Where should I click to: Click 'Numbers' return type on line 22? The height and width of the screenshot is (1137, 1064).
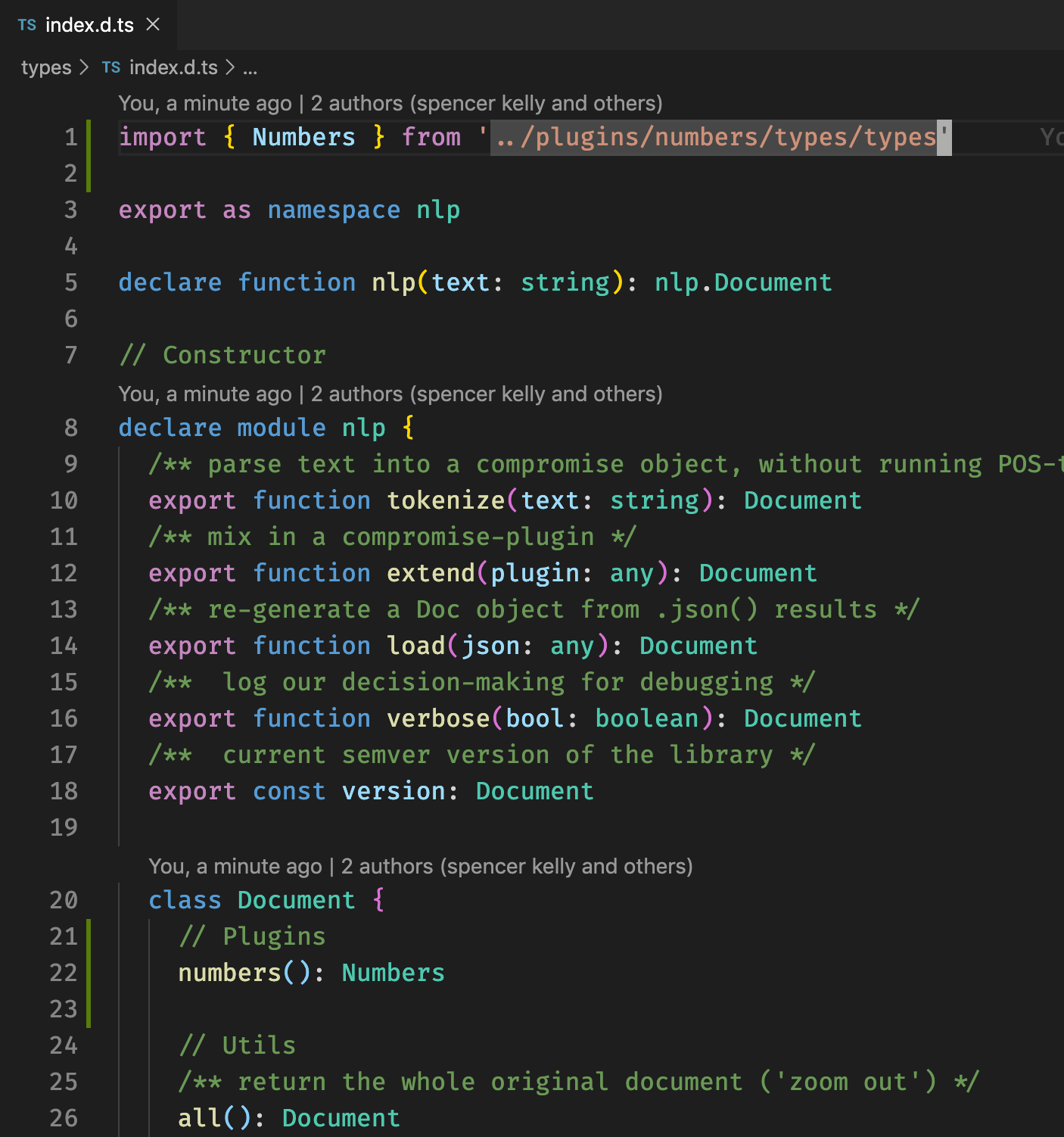(x=394, y=973)
